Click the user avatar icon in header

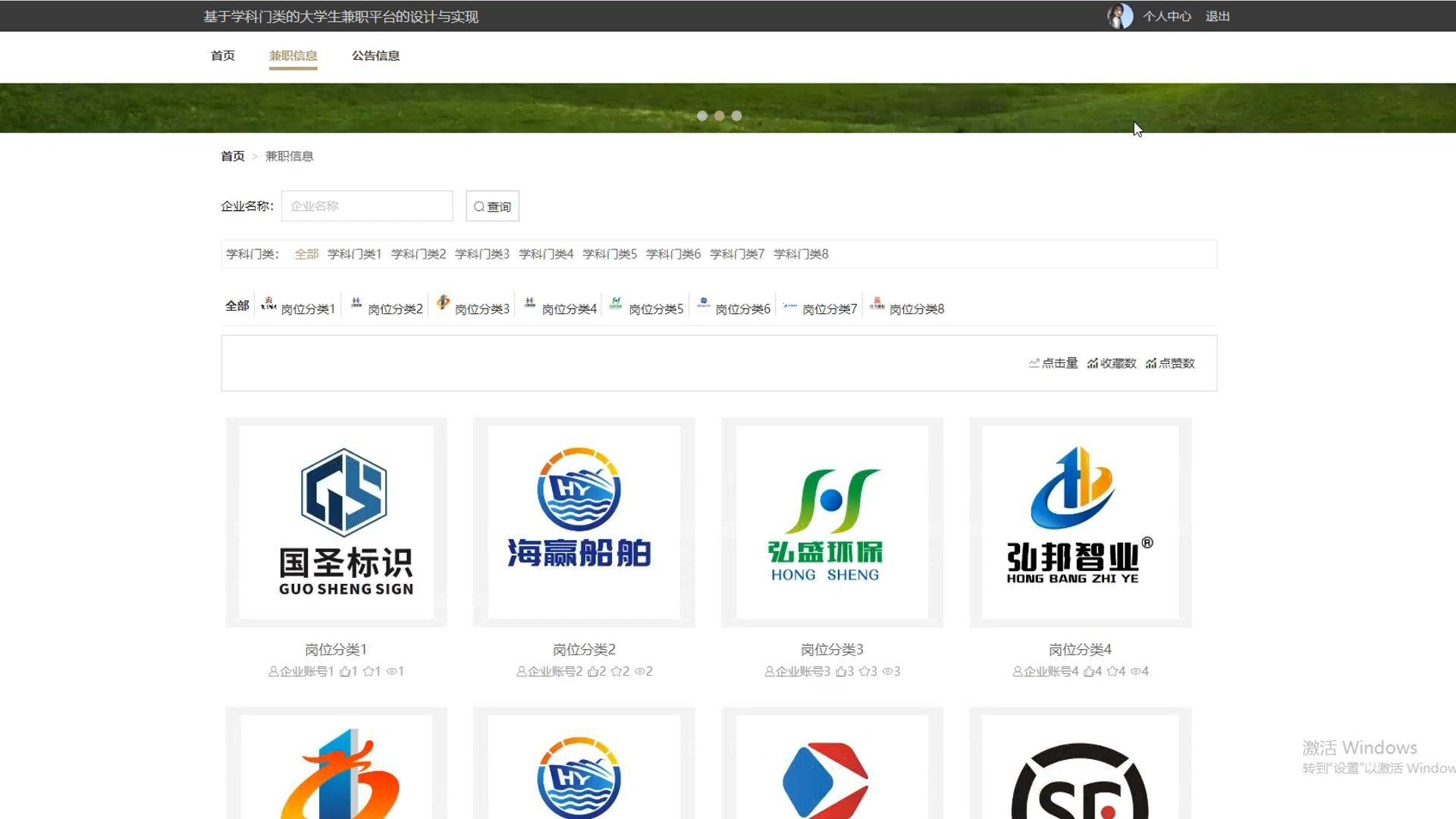(x=1120, y=16)
